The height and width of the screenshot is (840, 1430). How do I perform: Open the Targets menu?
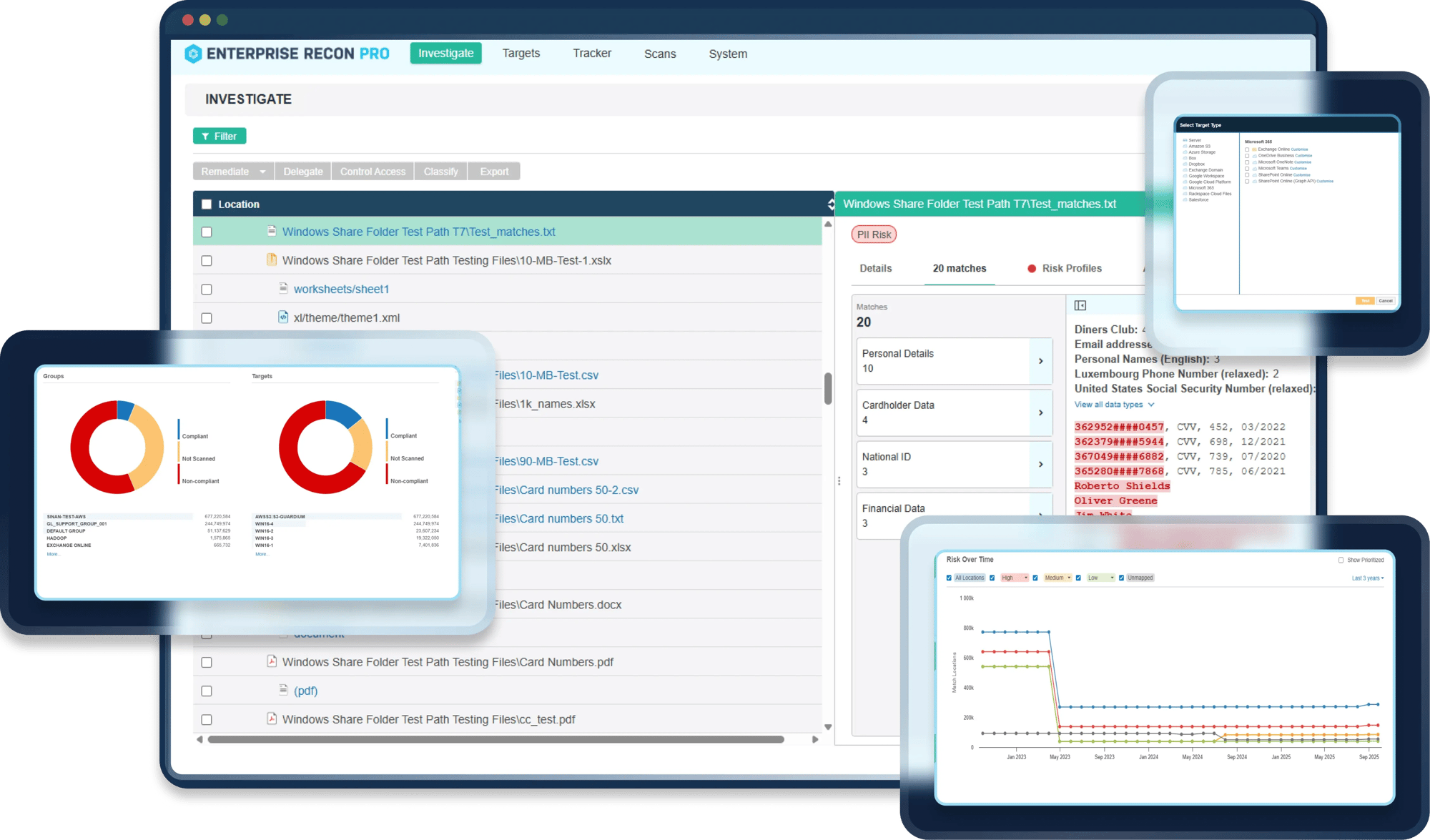[x=521, y=53]
